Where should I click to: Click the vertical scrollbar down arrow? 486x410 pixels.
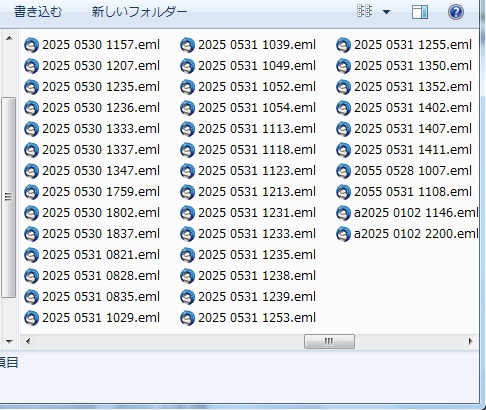(9, 341)
